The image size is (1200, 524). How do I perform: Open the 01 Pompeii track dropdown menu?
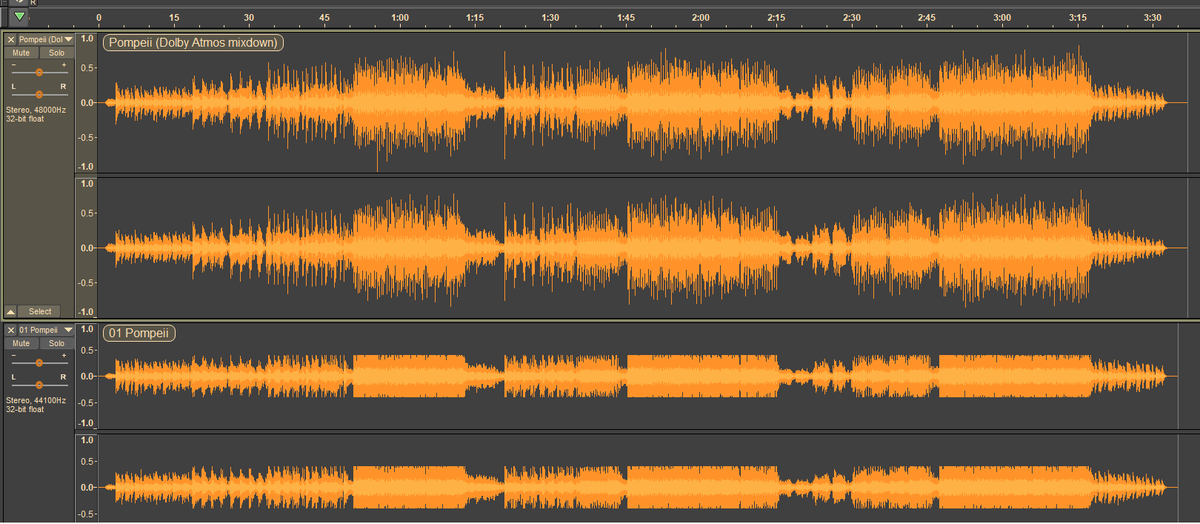[x=46, y=329]
